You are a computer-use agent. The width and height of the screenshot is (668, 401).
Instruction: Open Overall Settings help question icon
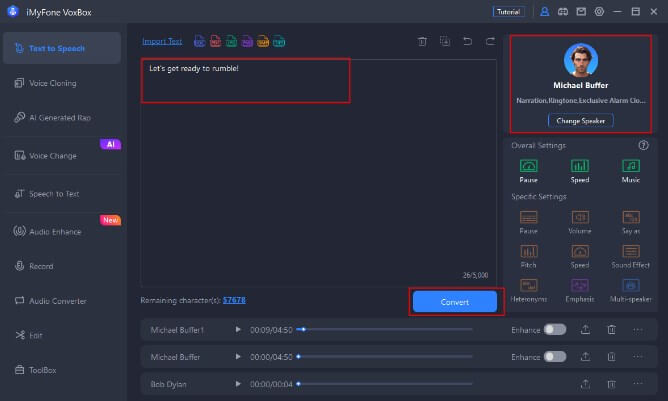(643, 145)
